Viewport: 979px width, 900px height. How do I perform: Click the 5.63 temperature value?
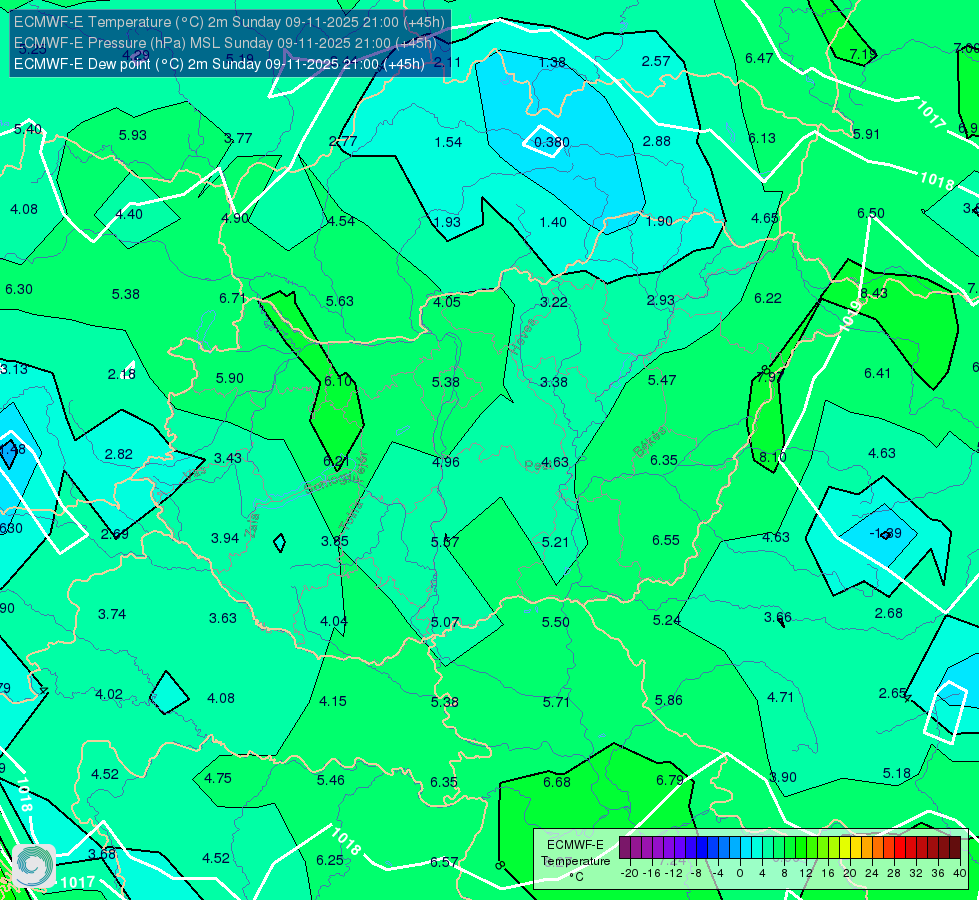[340, 301]
